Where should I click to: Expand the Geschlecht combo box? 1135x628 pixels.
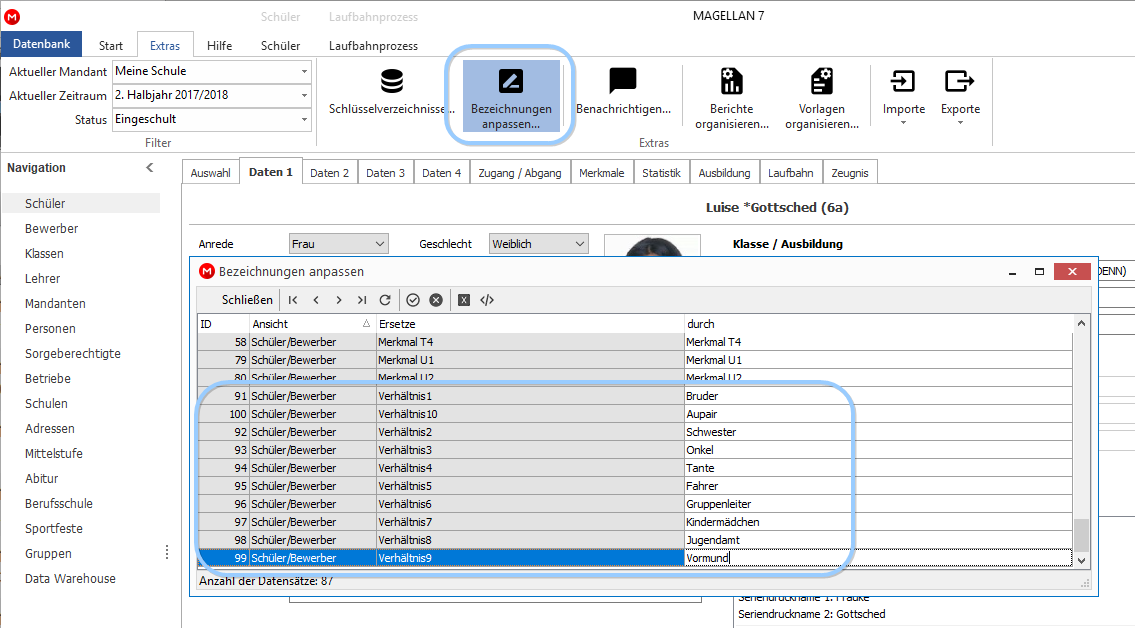click(579, 244)
